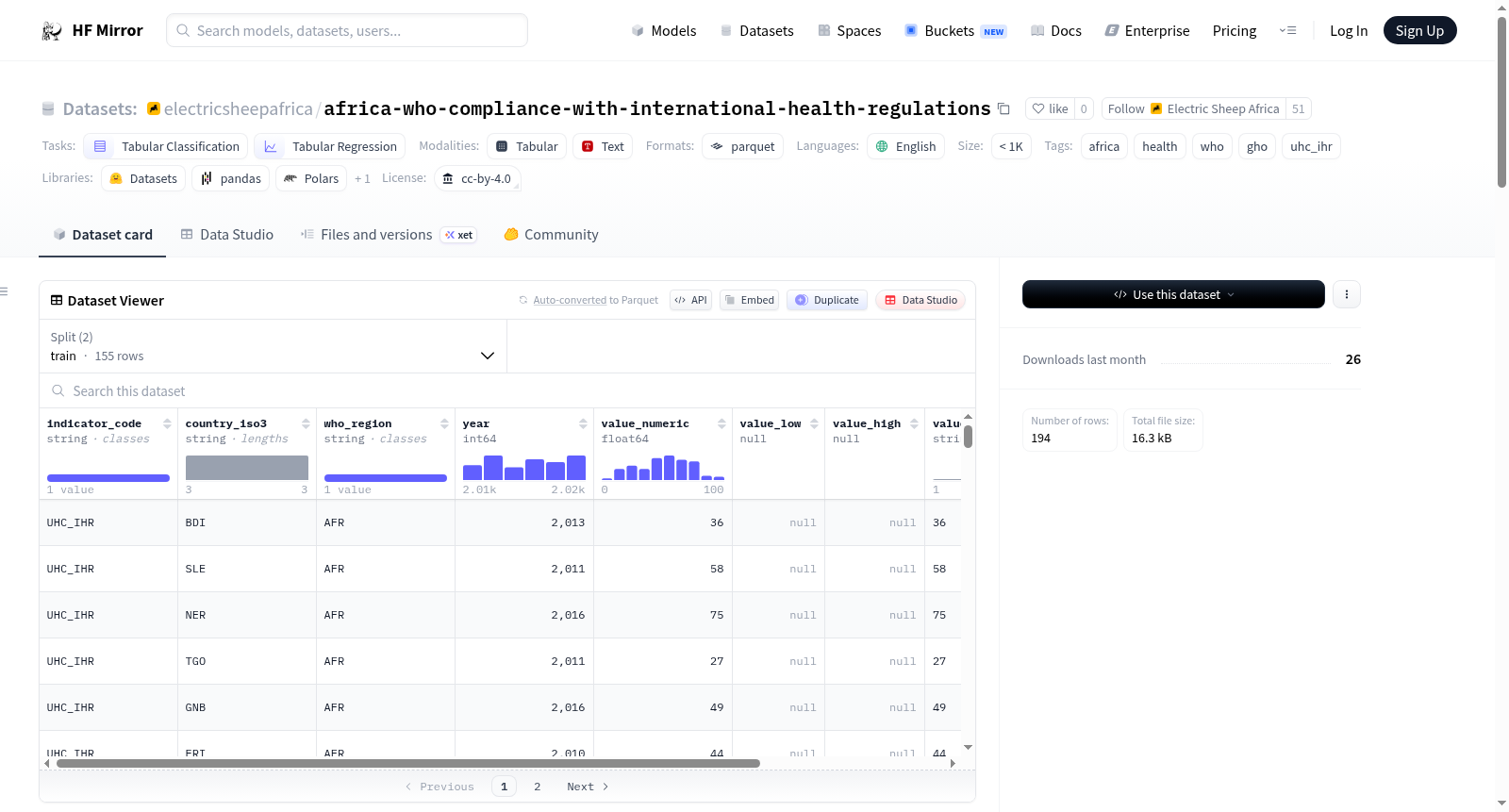1509x812 pixels.
Task: Copy dataset name using copy icon
Action: click(1003, 108)
